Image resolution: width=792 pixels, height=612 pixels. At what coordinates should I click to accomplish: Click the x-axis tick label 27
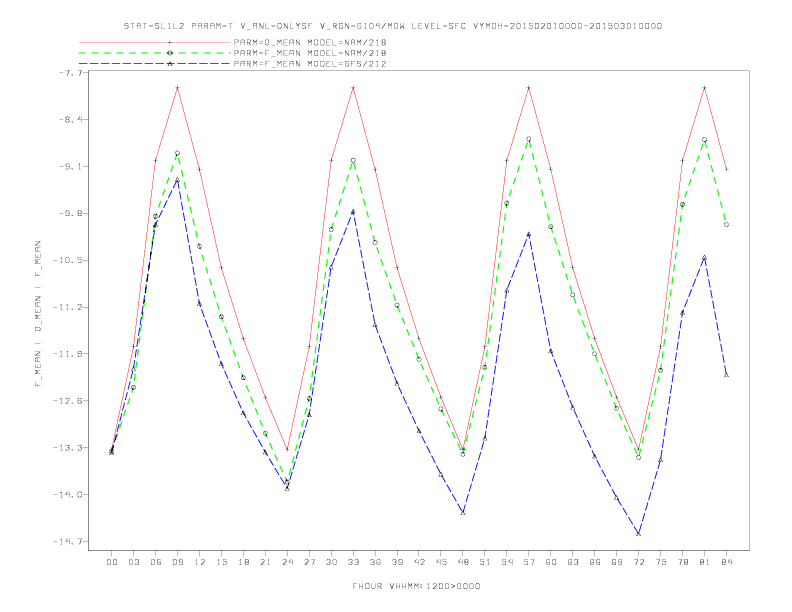(310, 562)
